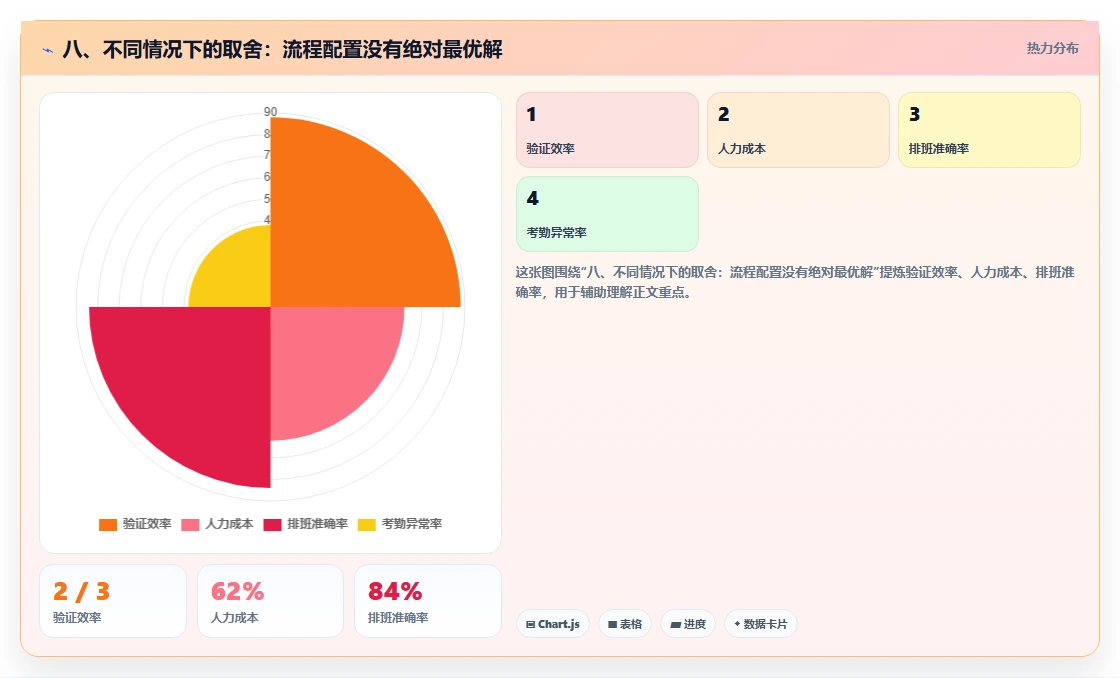Click the 2 / 3 验证效率 stat card

[x=113, y=601]
